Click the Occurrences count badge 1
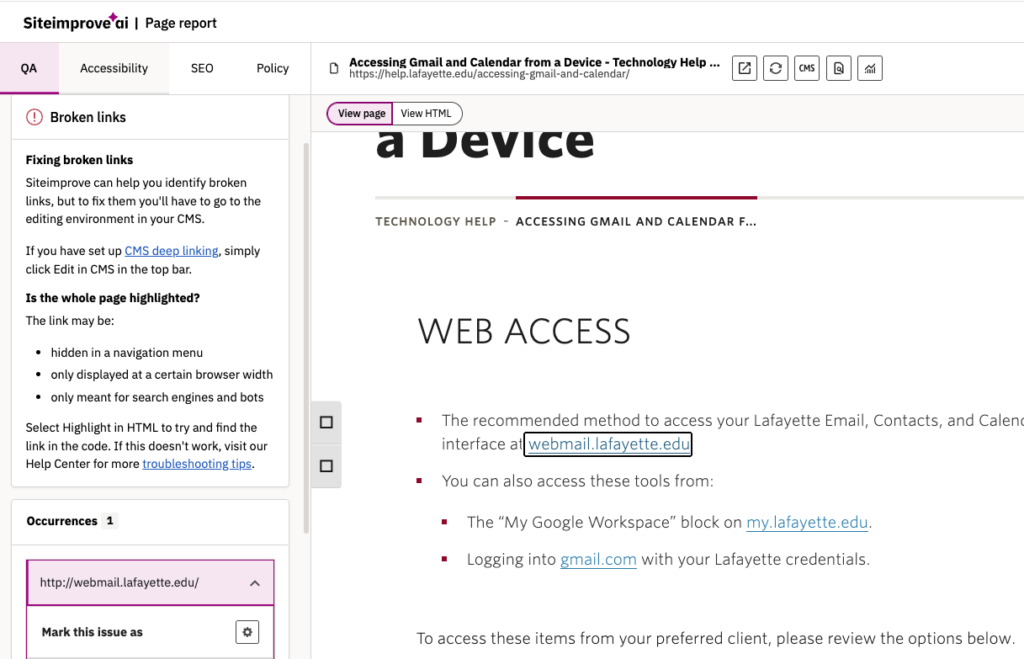The image size is (1024, 659). pyautogui.click(x=110, y=521)
